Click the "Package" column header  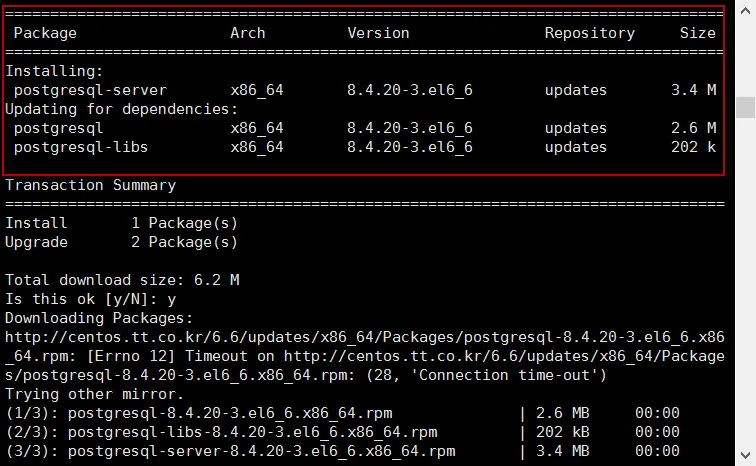pos(45,33)
